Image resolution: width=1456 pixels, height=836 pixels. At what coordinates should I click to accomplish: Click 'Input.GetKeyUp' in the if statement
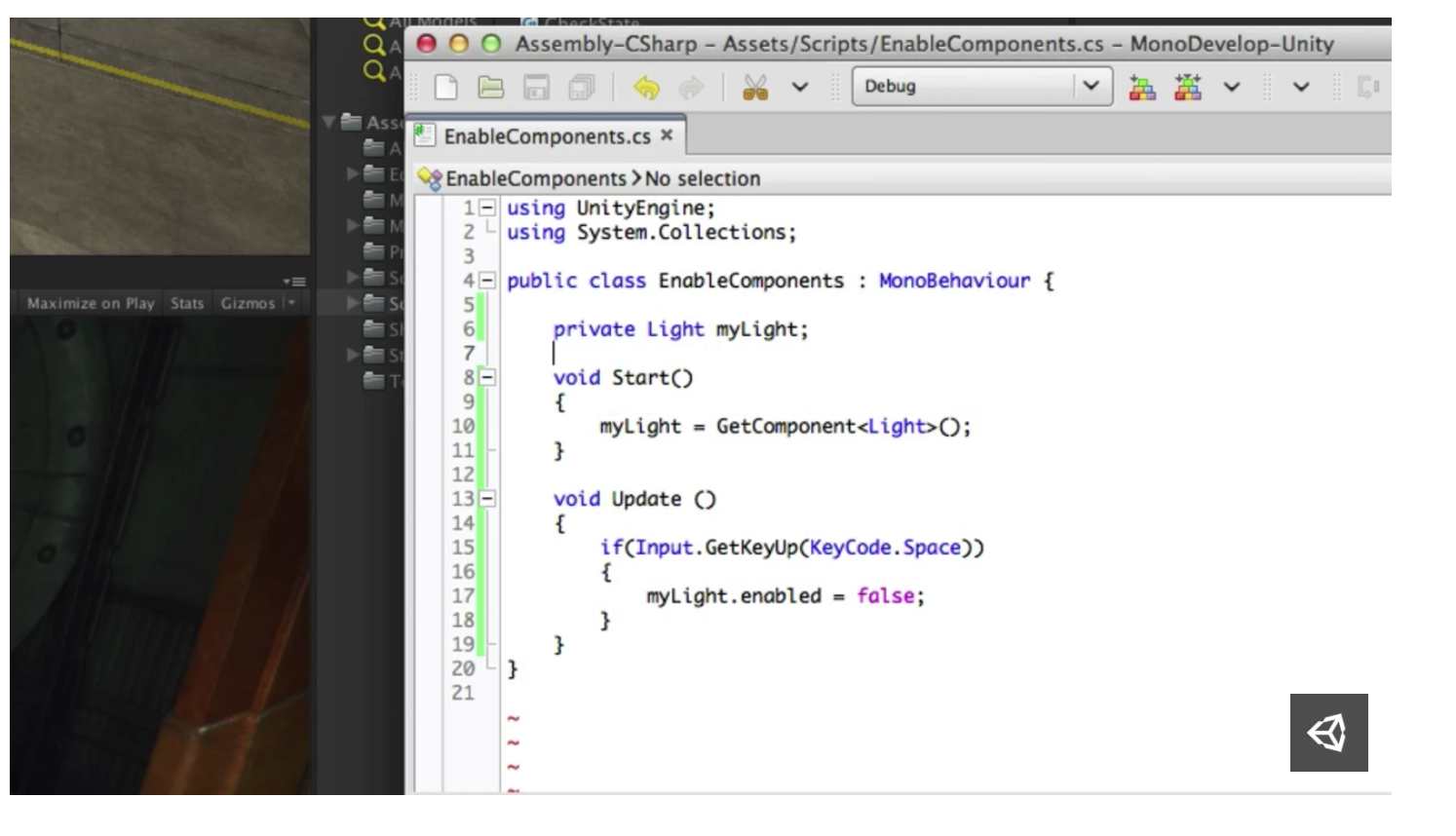tap(716, 548)
